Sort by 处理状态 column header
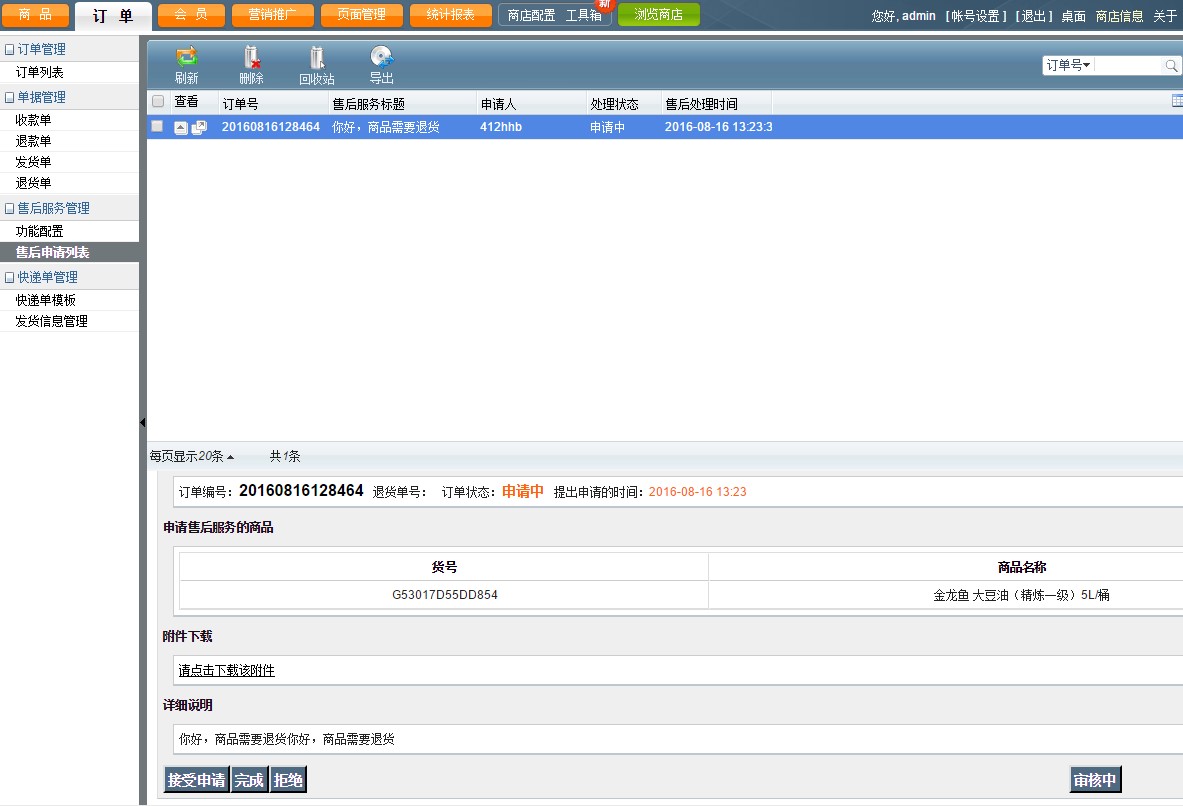Screen dimensions: 1183x806 click(614, 104)
